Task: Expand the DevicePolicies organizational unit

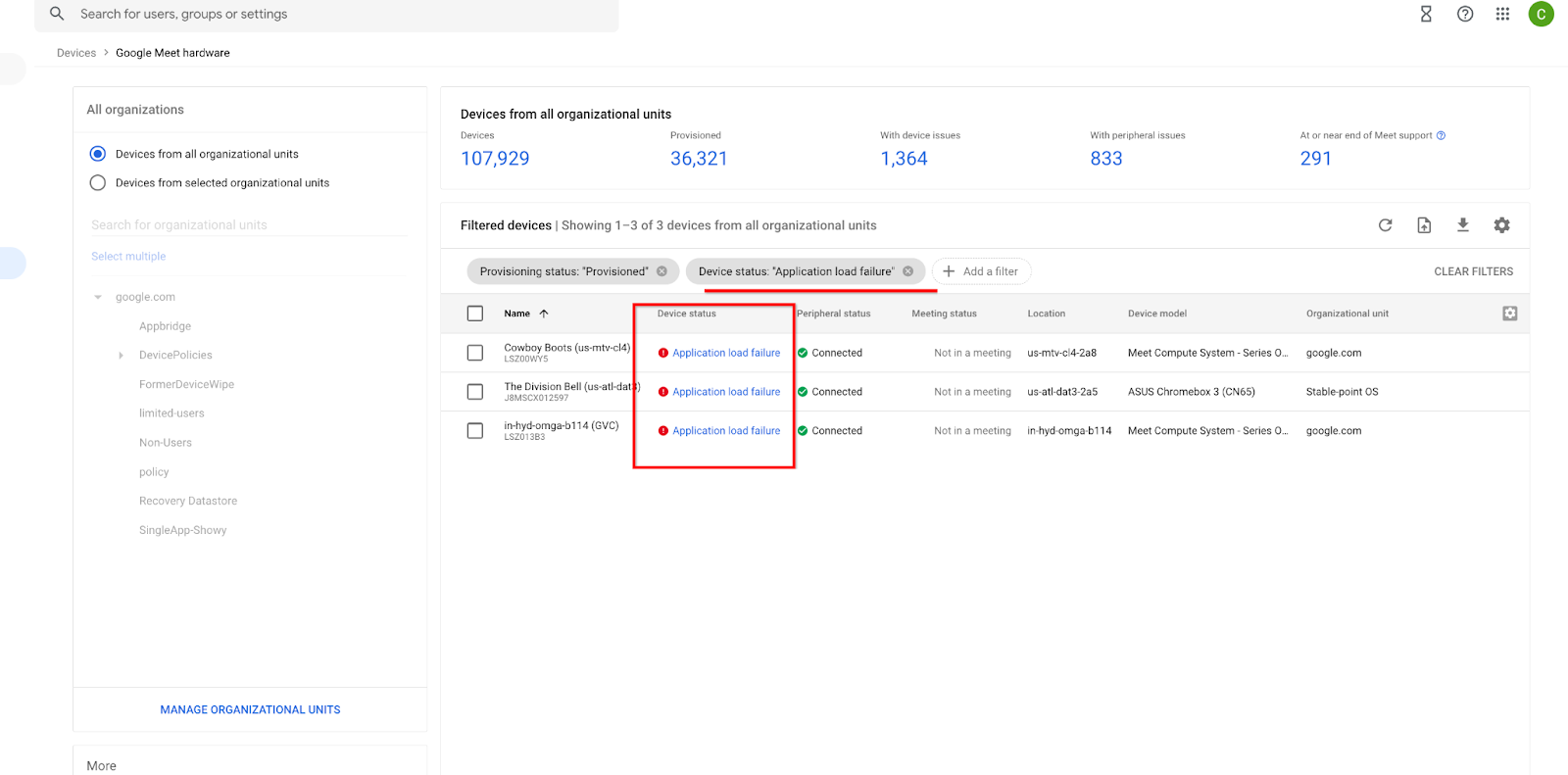Action: 121,356
